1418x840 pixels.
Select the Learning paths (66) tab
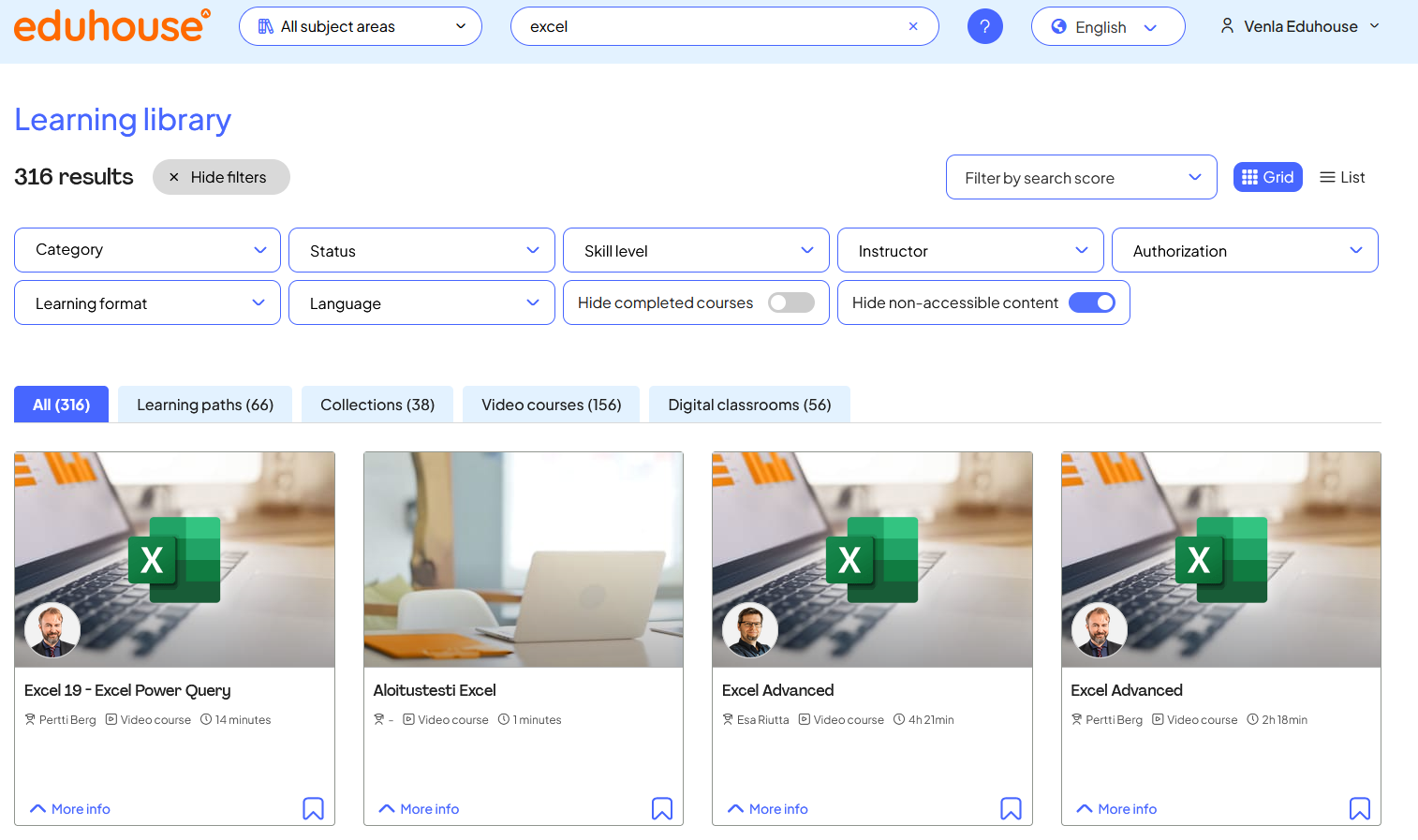[205, 405]
